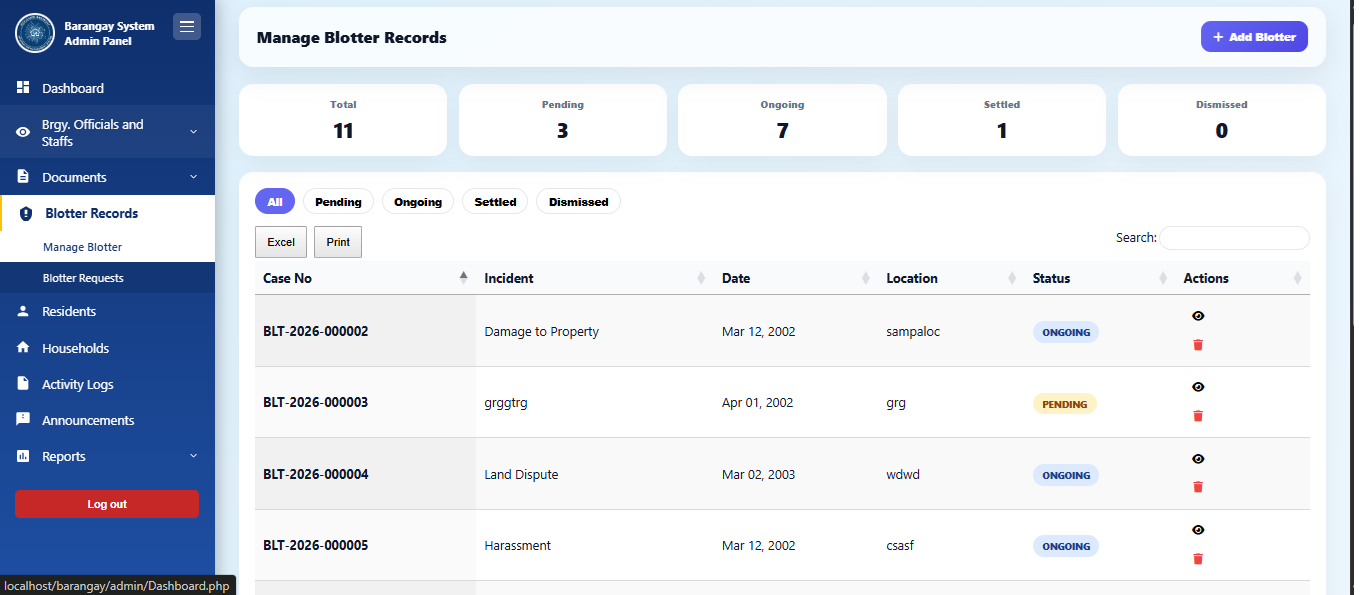The width and height of the screenshot is (1360, 595).
Task: Click the Search input field
Action: 1234,238
